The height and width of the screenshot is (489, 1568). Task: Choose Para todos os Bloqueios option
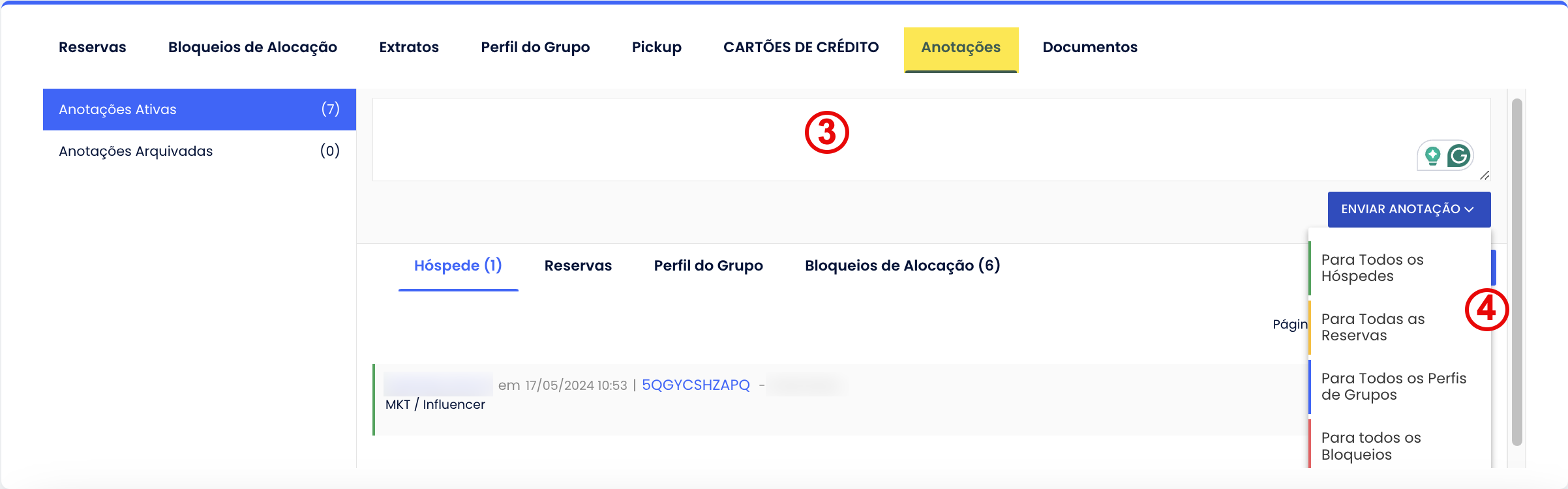click(1370, 446)
